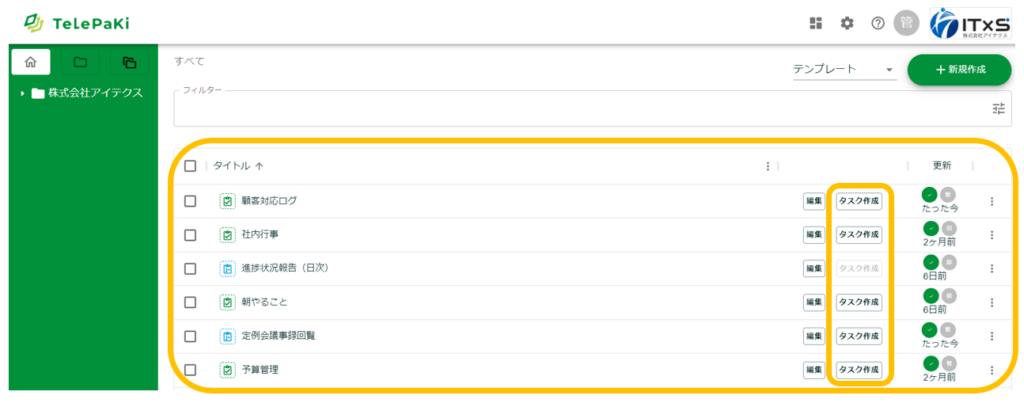
Task: Open the dashboard grid icon in header
Action: [x=816, y=23]
